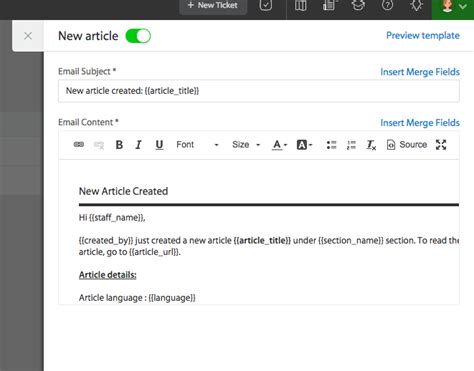The height and width of the screenshot is (371, 474).
Task: Open the knowledge base book icon
Action: 301,5
